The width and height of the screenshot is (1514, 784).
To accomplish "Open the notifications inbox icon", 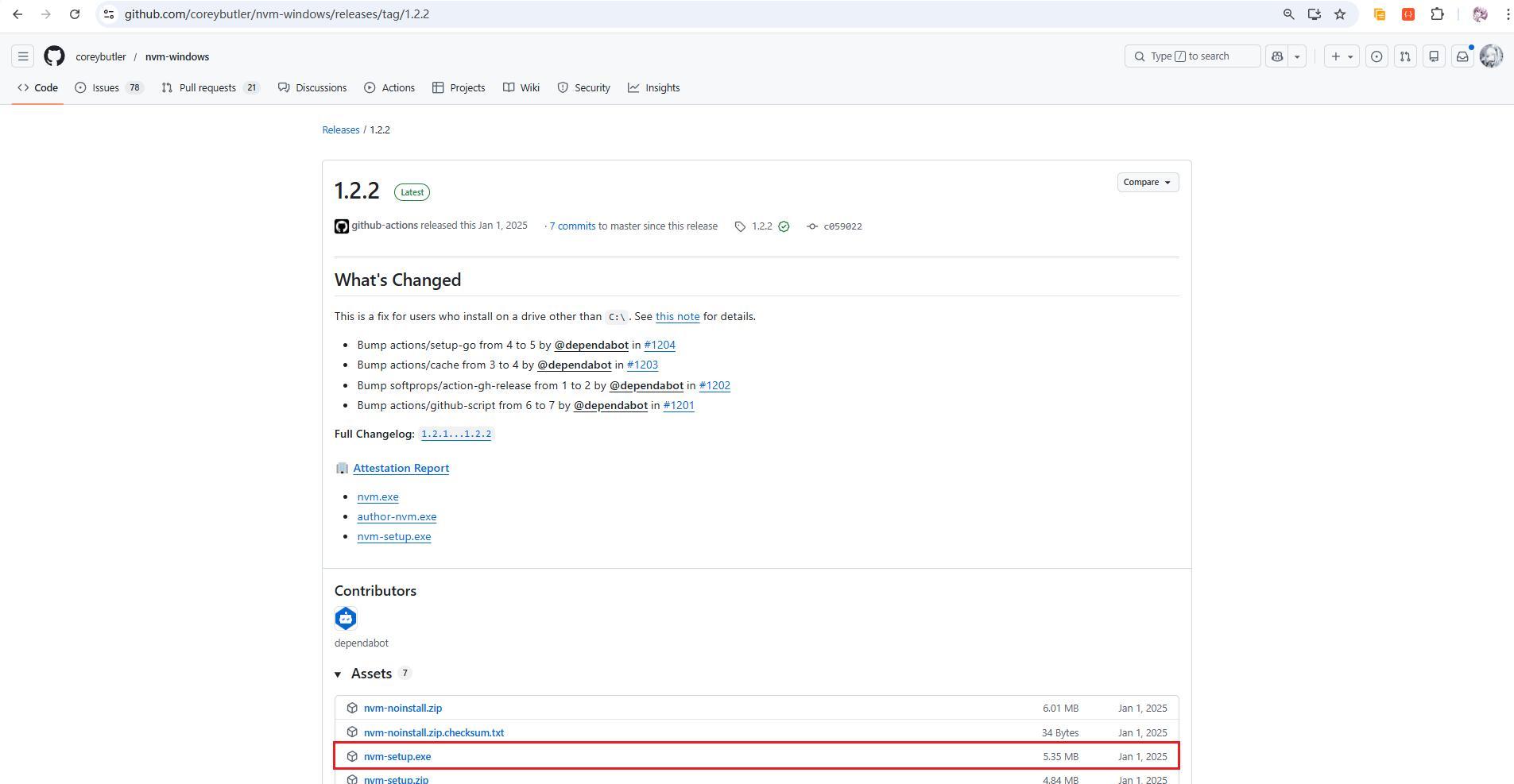I will (1462, 56).
